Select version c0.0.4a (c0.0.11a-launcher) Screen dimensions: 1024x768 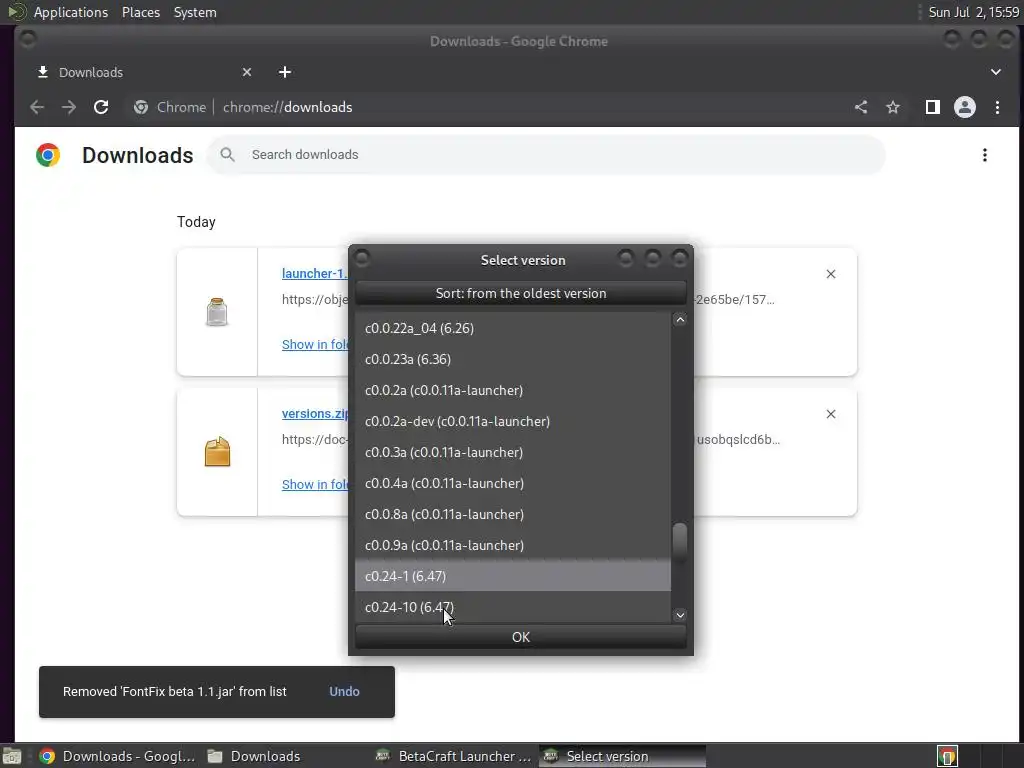(x=513, y=483)
